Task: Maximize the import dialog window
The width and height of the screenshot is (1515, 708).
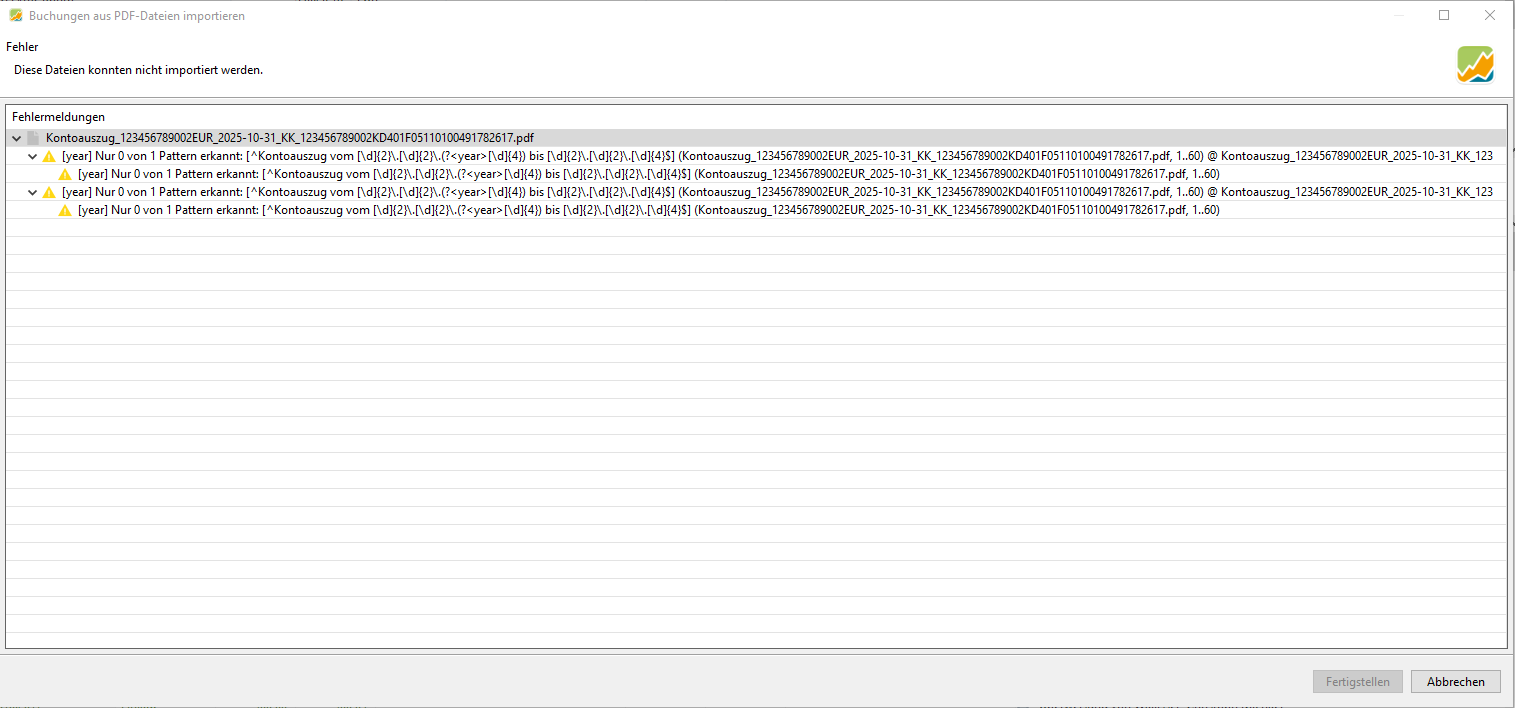Action: tap(1443, 15)
